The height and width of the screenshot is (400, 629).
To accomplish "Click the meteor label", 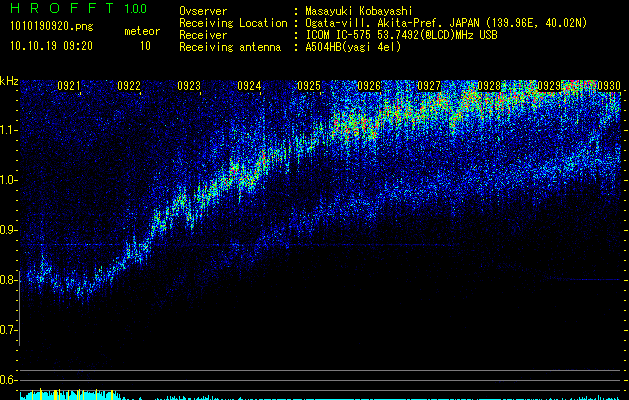I will point(142,31).
